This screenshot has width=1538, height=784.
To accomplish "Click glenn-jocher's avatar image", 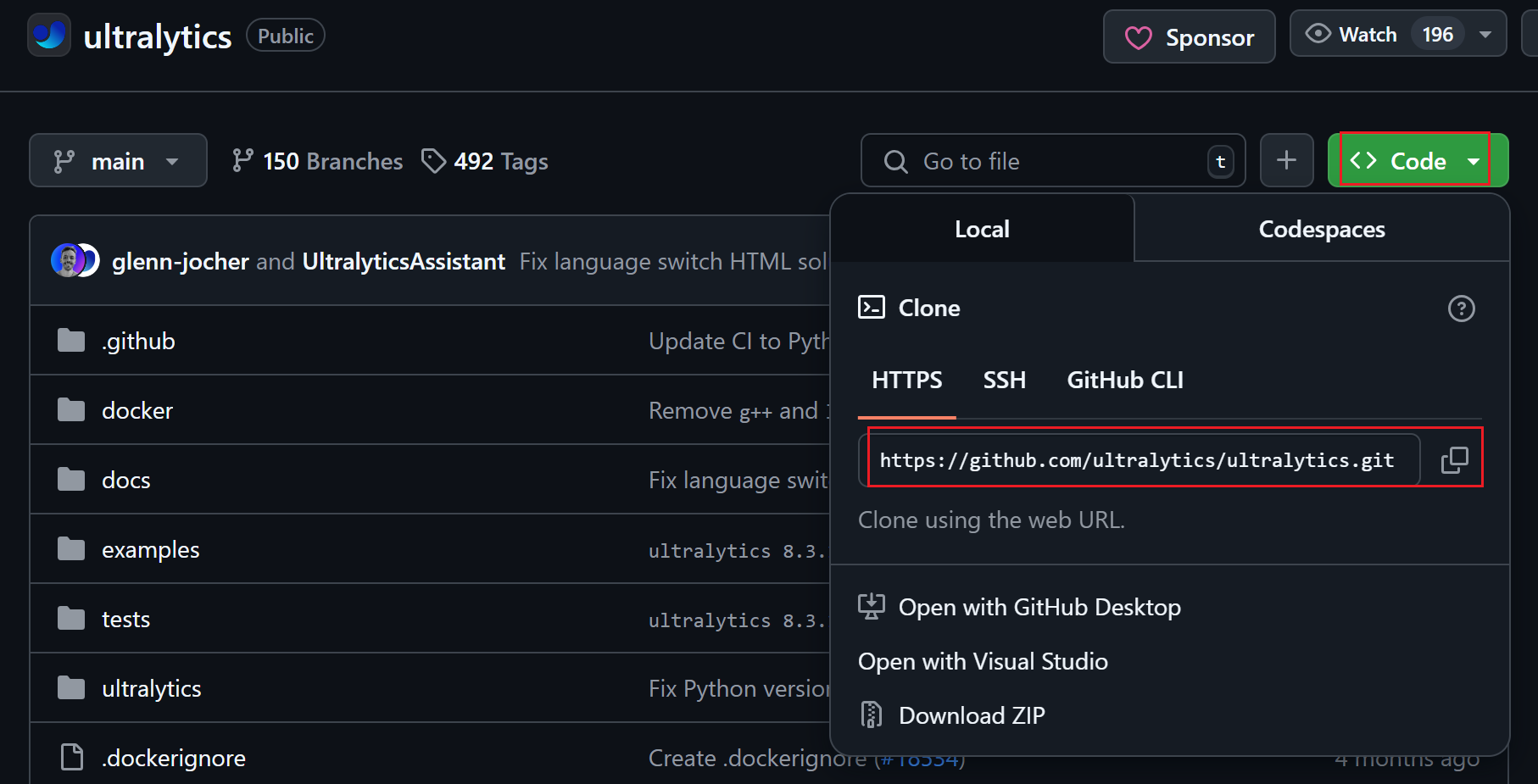I will tap(68, 261).
